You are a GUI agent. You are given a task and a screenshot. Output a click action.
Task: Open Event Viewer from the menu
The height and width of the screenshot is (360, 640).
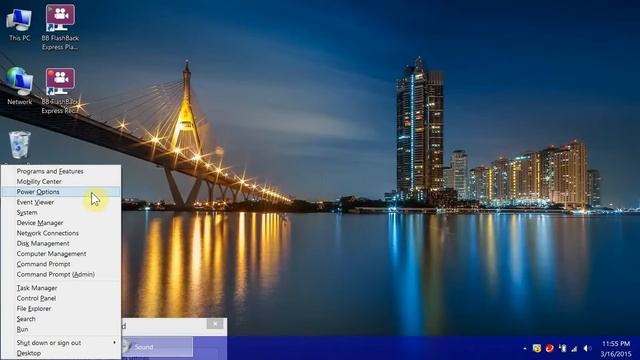(61, 202)
